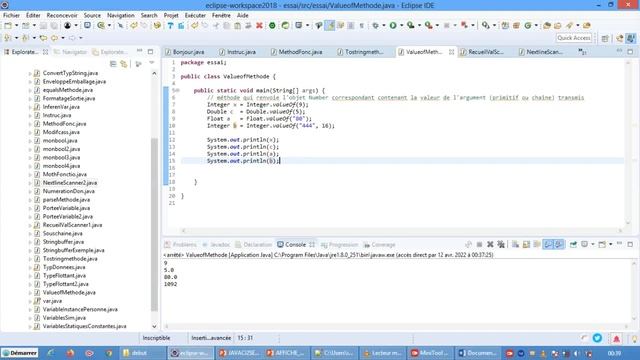Open the Source menu
The width and height of the screenshot is (640, 360).
click(92, 15)
